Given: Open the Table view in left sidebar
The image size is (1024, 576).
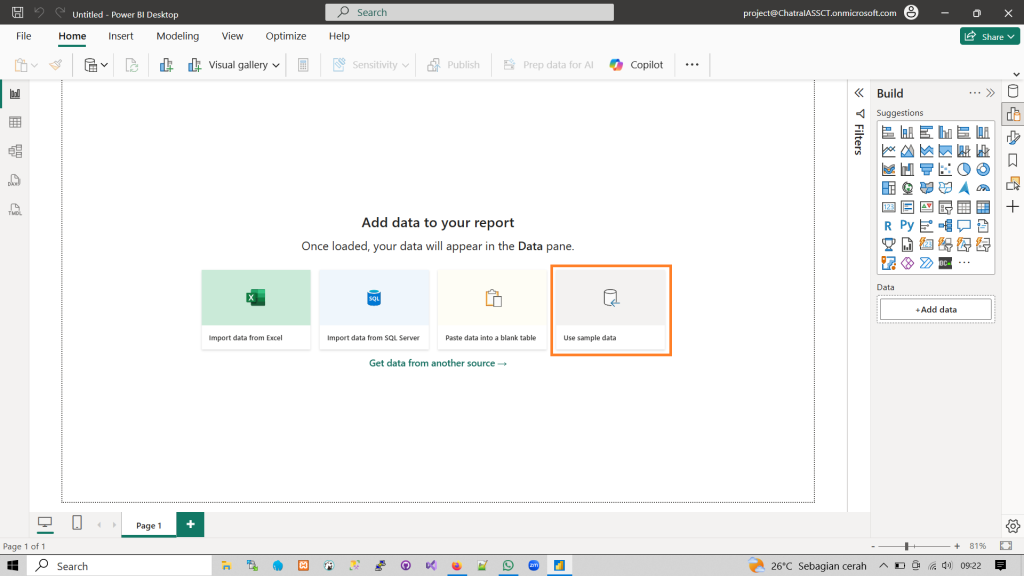Looking at the screenshot, I should pos(15,122).
